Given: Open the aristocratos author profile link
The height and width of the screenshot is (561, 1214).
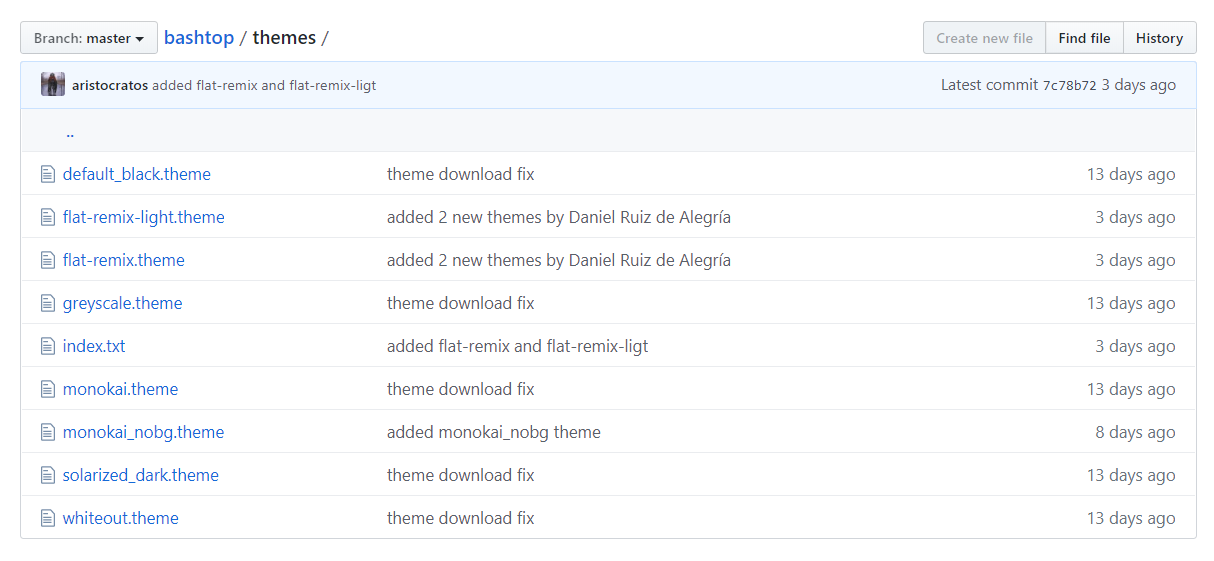Looking at the screenshot, I should click(110, 85).
